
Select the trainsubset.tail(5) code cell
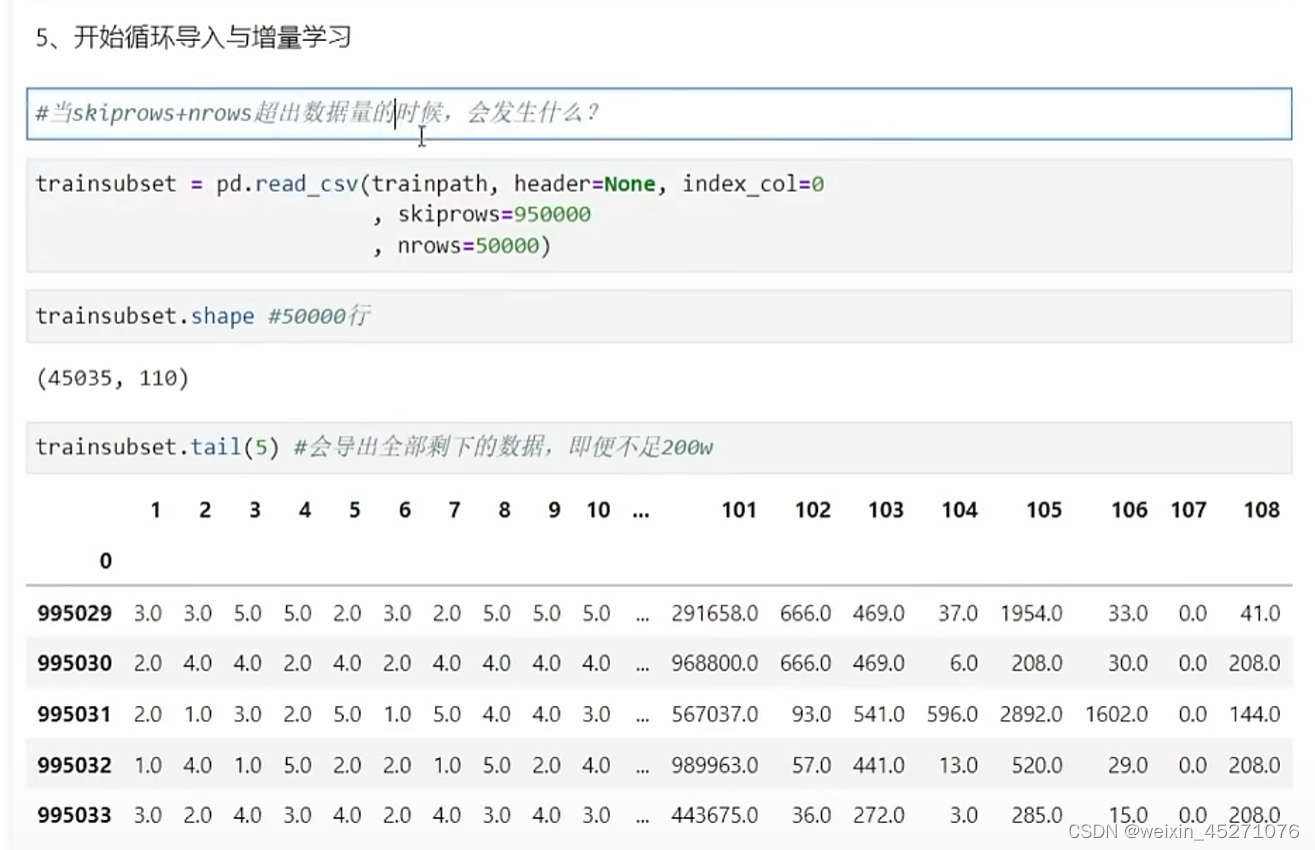(659, 447)
